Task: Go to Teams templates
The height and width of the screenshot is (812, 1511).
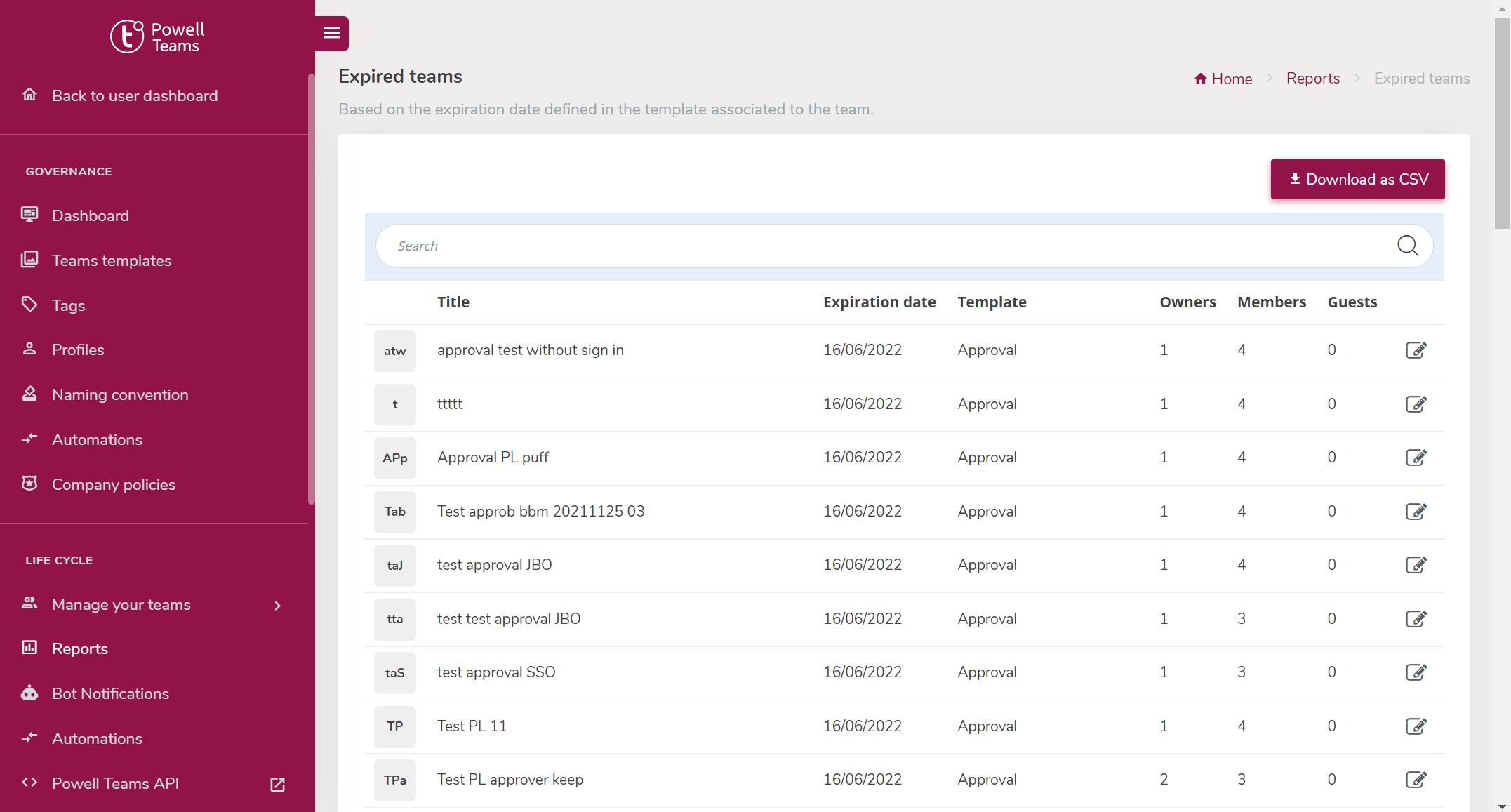Action: click(112, 260)
